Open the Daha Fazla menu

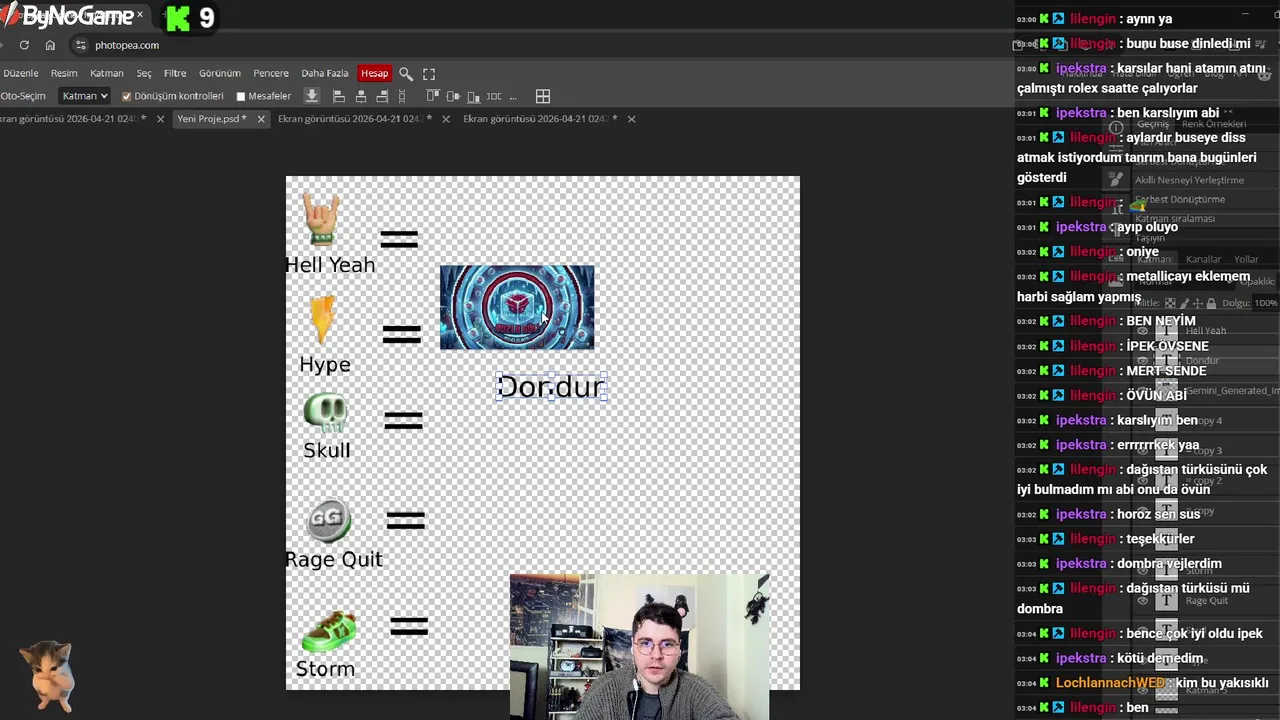point(325,73)
